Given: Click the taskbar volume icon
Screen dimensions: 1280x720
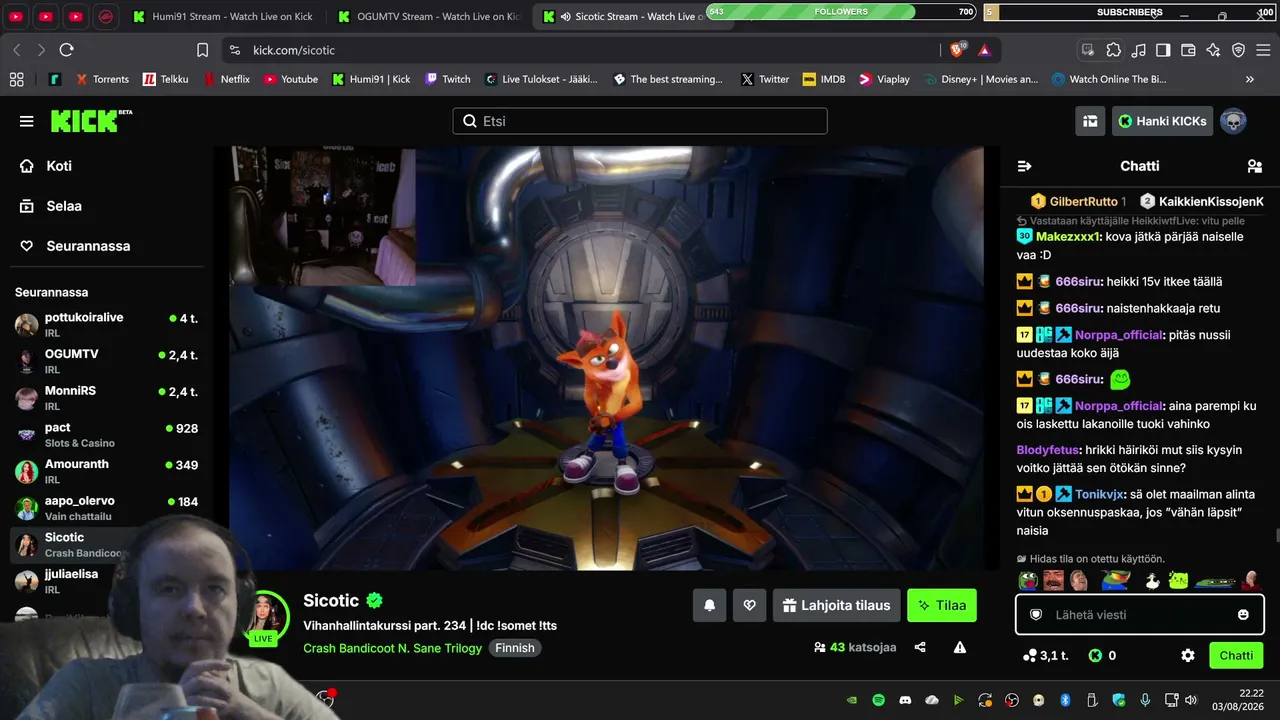Looking at the screenshot, I should [1190, 700].
